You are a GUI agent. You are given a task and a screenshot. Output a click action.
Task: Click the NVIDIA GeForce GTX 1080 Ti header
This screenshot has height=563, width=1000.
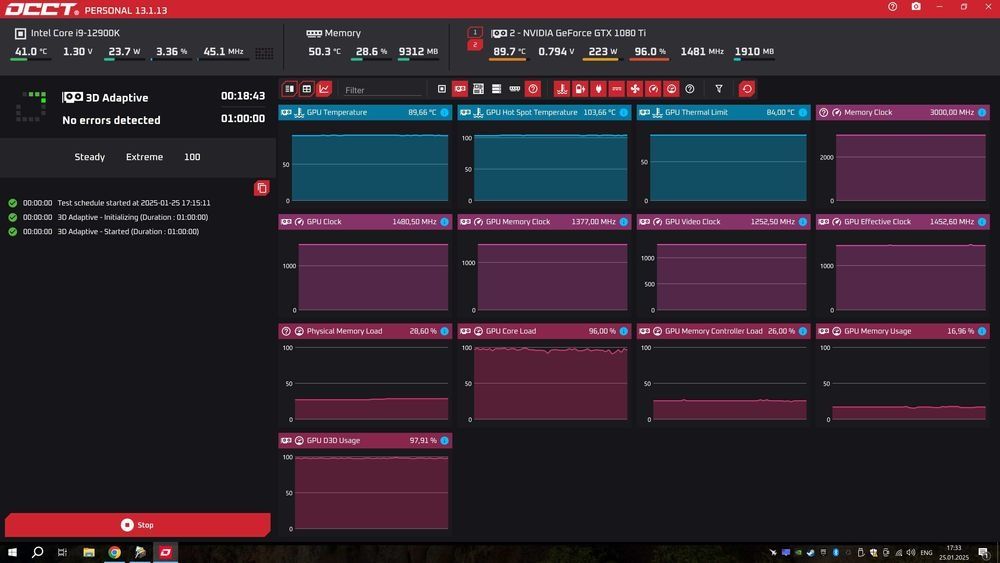click(578, 33)
